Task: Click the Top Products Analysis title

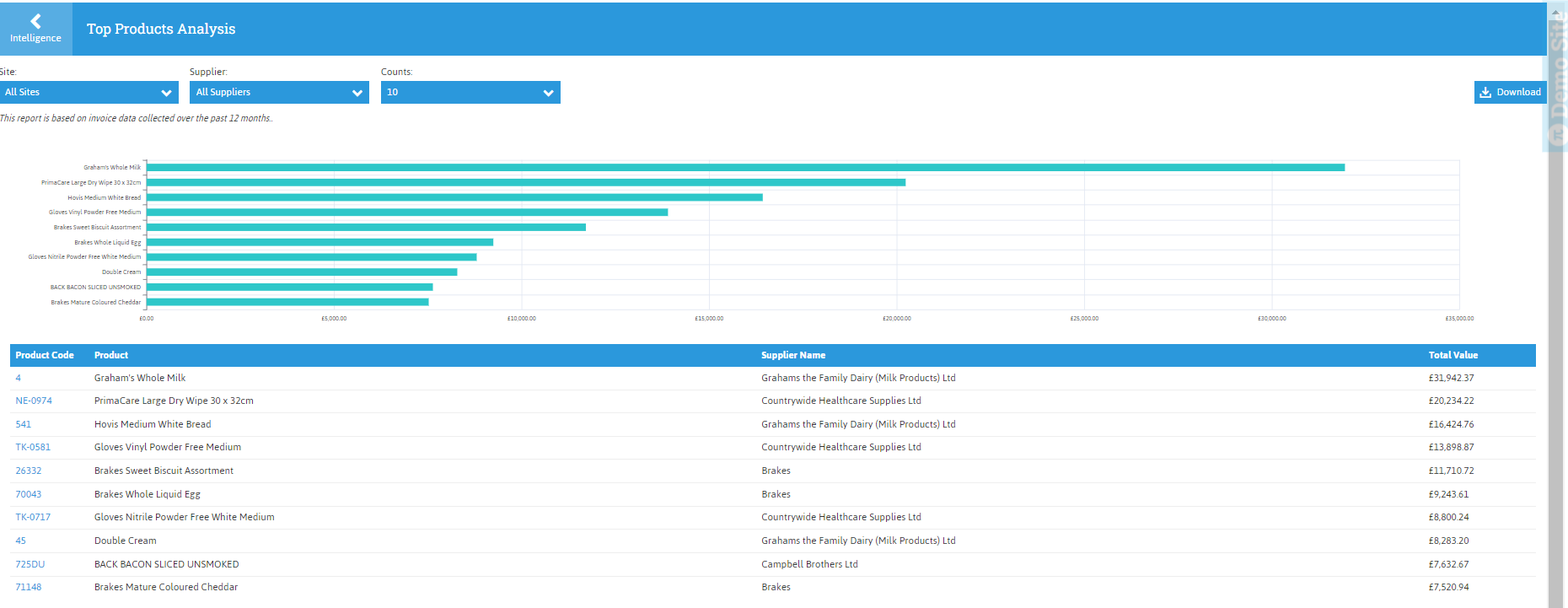Action: tap(161, 29)
